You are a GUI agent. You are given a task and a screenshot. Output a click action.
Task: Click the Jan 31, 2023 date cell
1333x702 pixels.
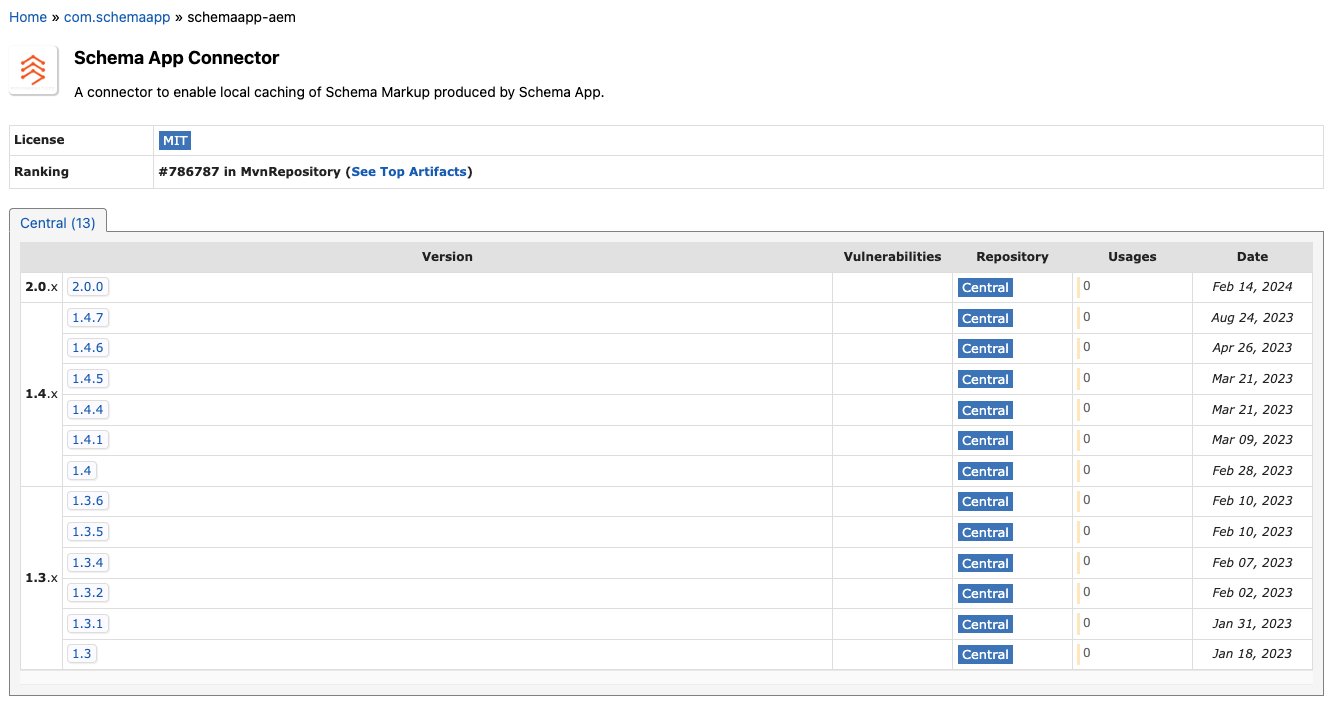[1252, 624]
